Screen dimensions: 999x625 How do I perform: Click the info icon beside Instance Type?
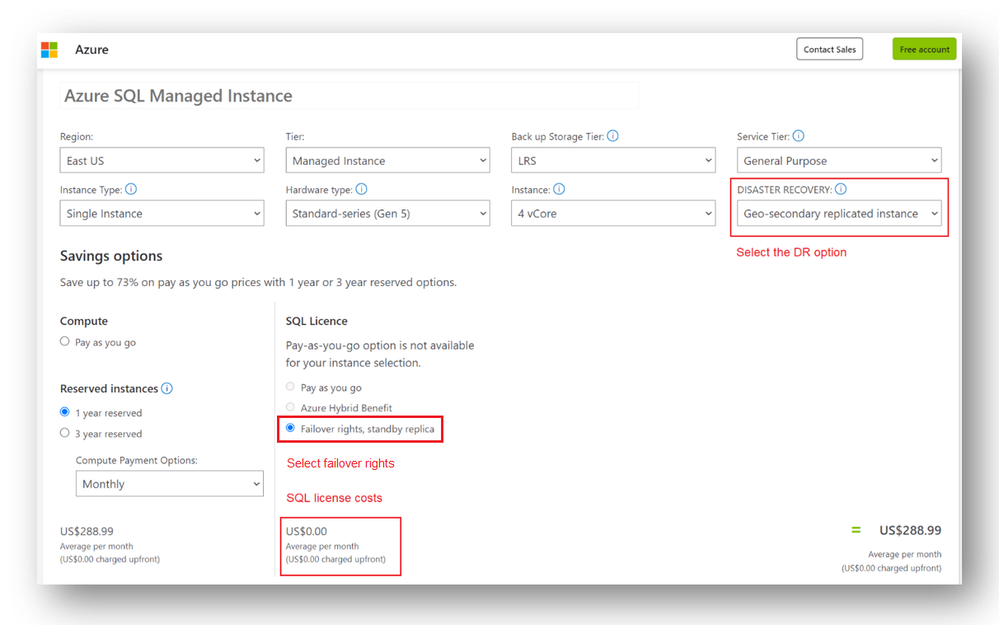point(131,189)
